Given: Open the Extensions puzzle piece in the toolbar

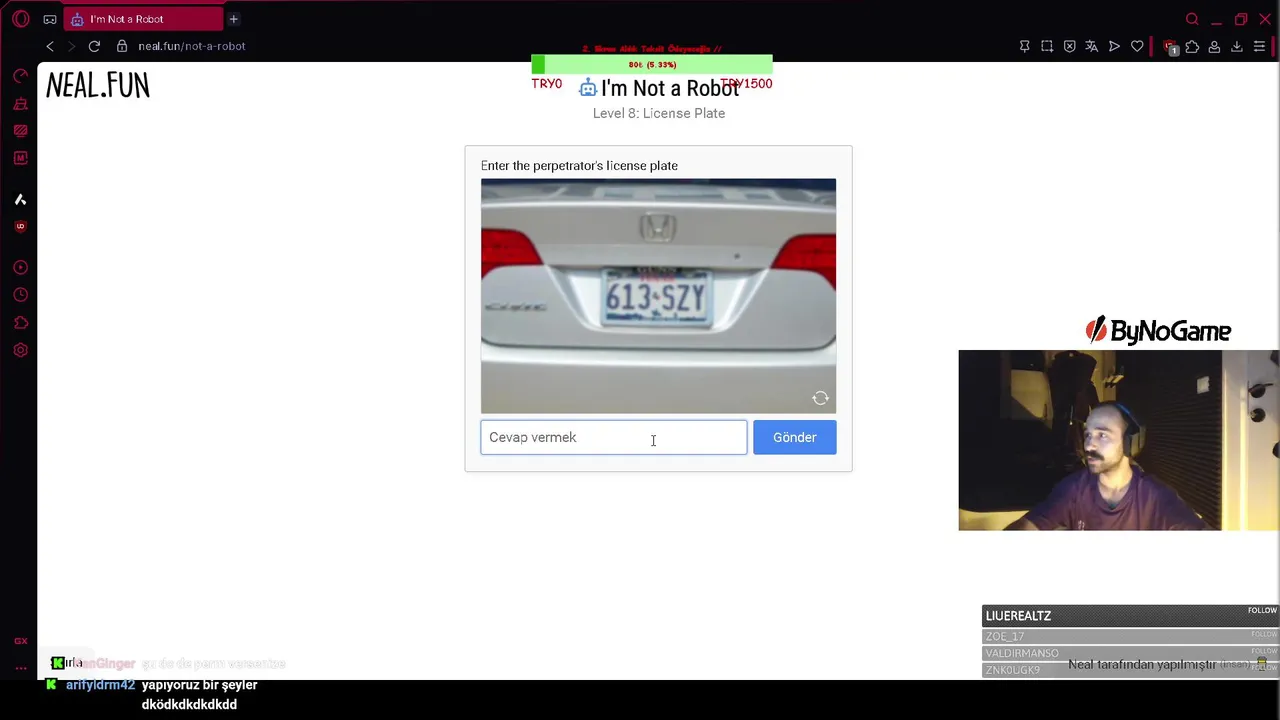Looking at the screenshot, I should tap(1192, 46).
